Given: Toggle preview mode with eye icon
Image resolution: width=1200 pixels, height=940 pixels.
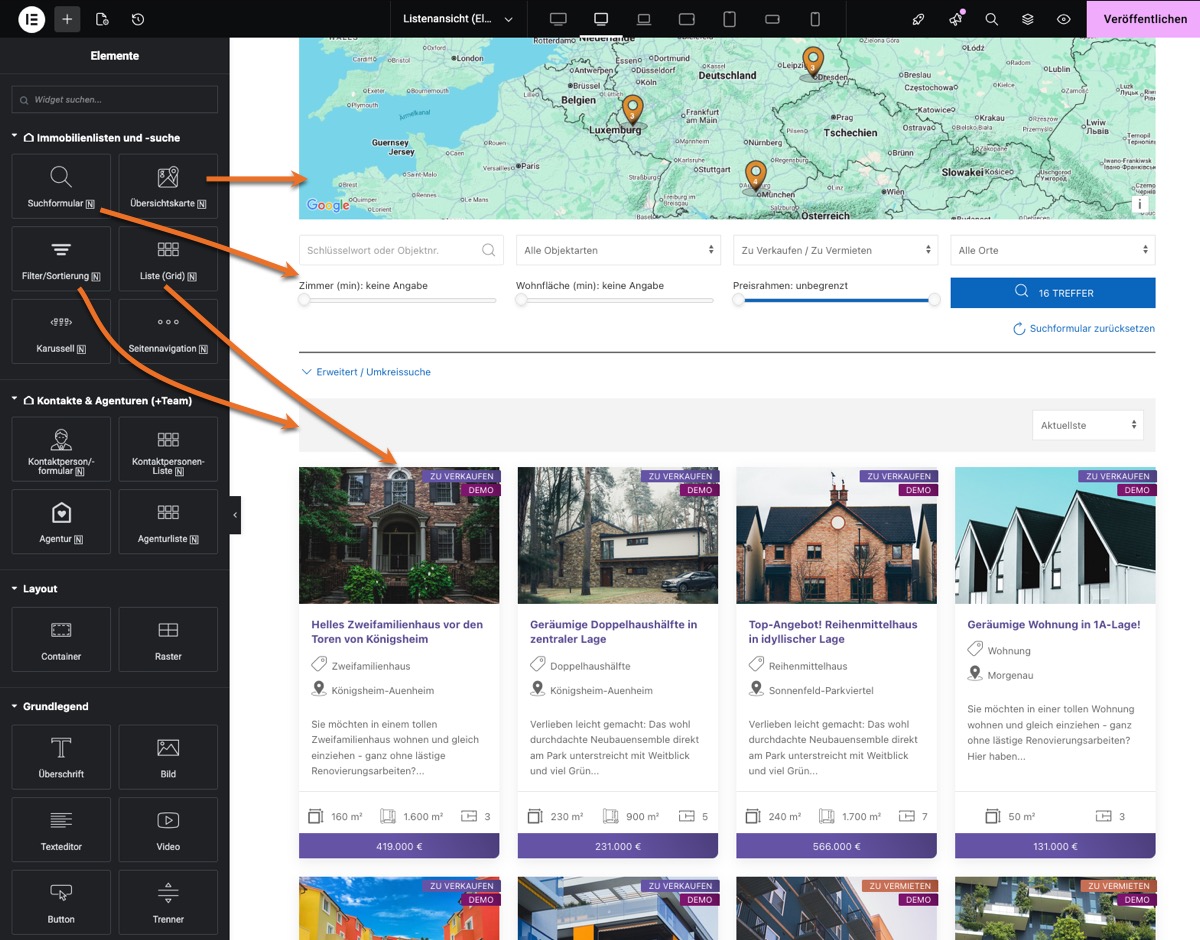Looking at the screenshot, I should (x=1063, y=19).
